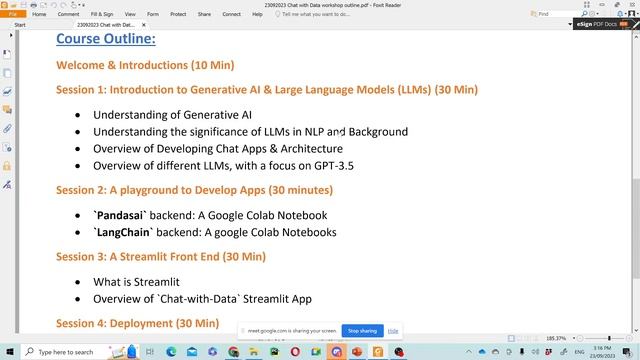Open PowerPoint from taskbar
The height and width of the screenshot is (360, 640).
tap(357, 351)
